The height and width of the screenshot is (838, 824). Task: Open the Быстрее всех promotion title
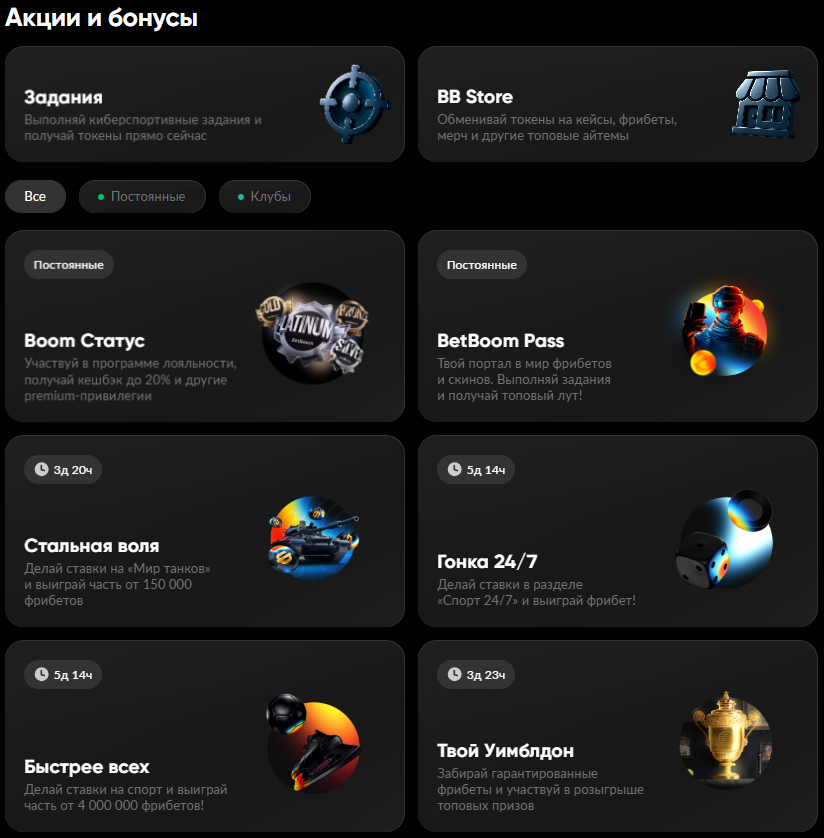(x=87, y=767)
